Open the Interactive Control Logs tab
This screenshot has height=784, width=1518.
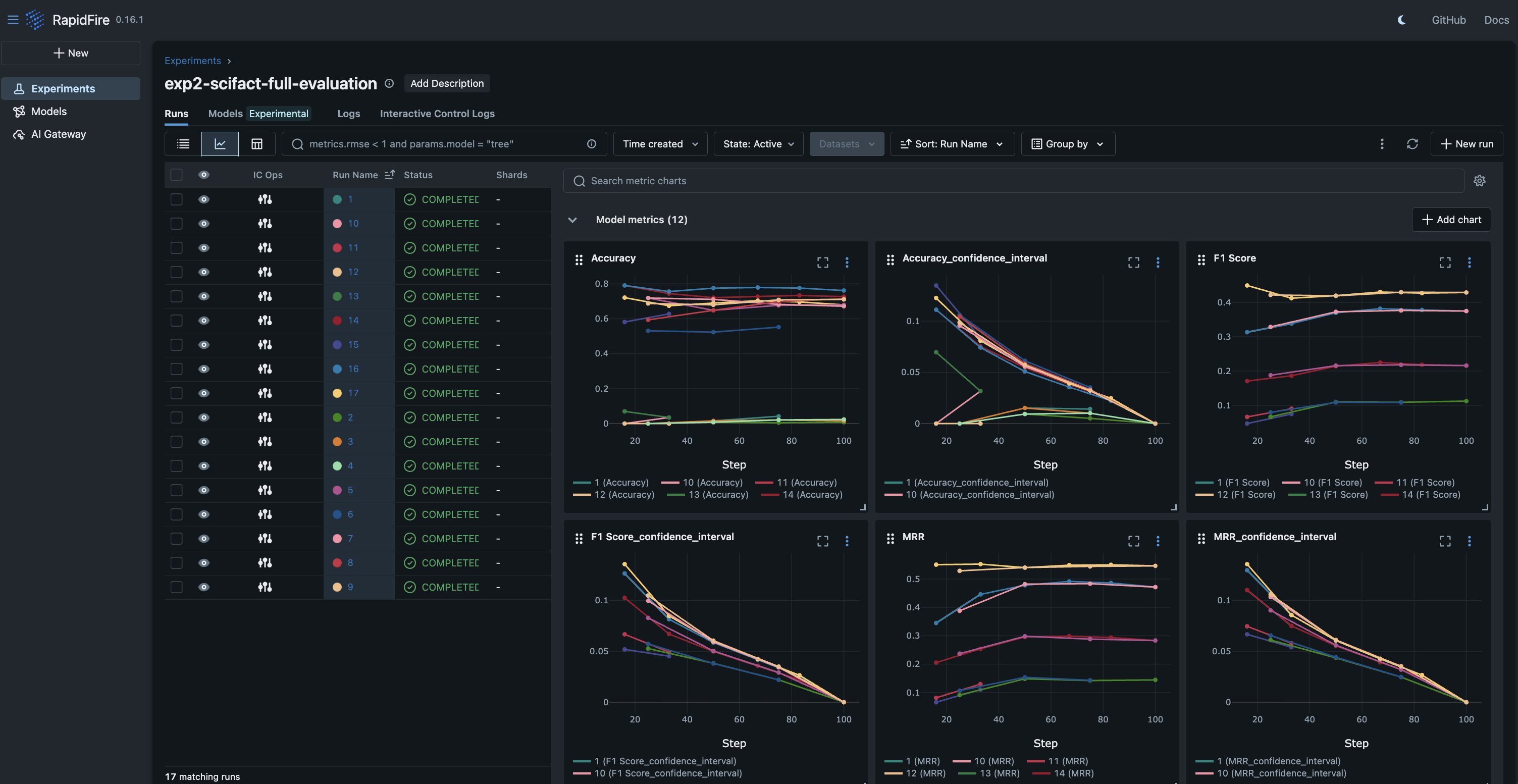[437, 113]
